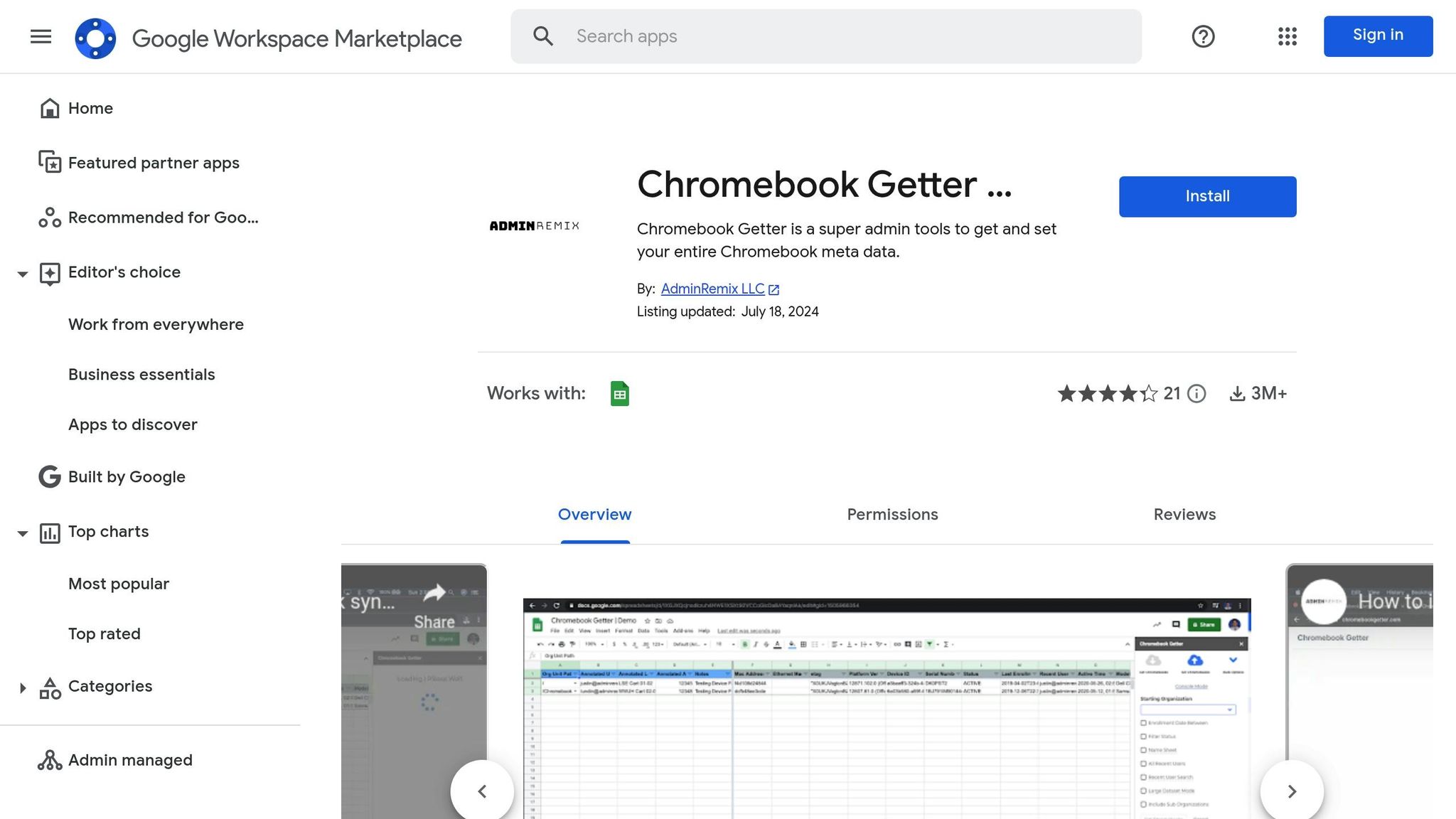Select the Home sidebar icon
This screenshot has width=1456, height=819.
click(x=49, y=107)
